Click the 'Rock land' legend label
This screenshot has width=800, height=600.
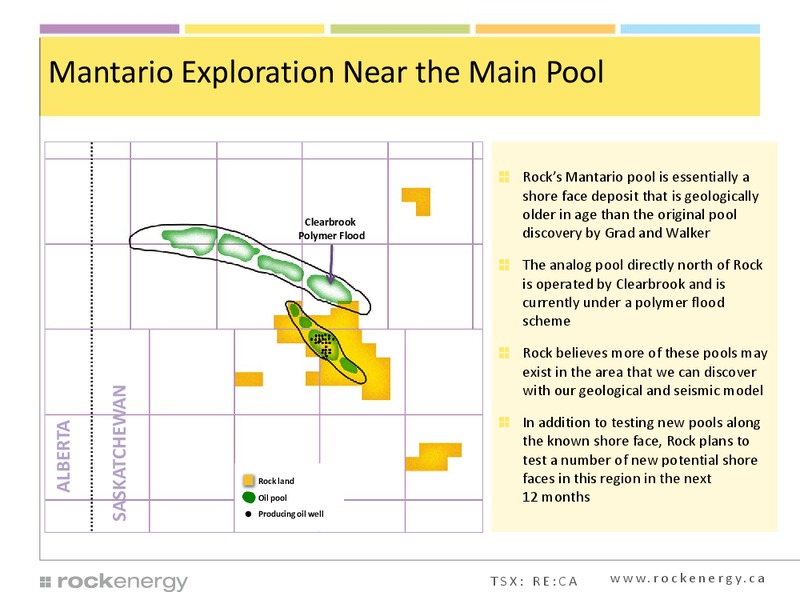(276, 481)
